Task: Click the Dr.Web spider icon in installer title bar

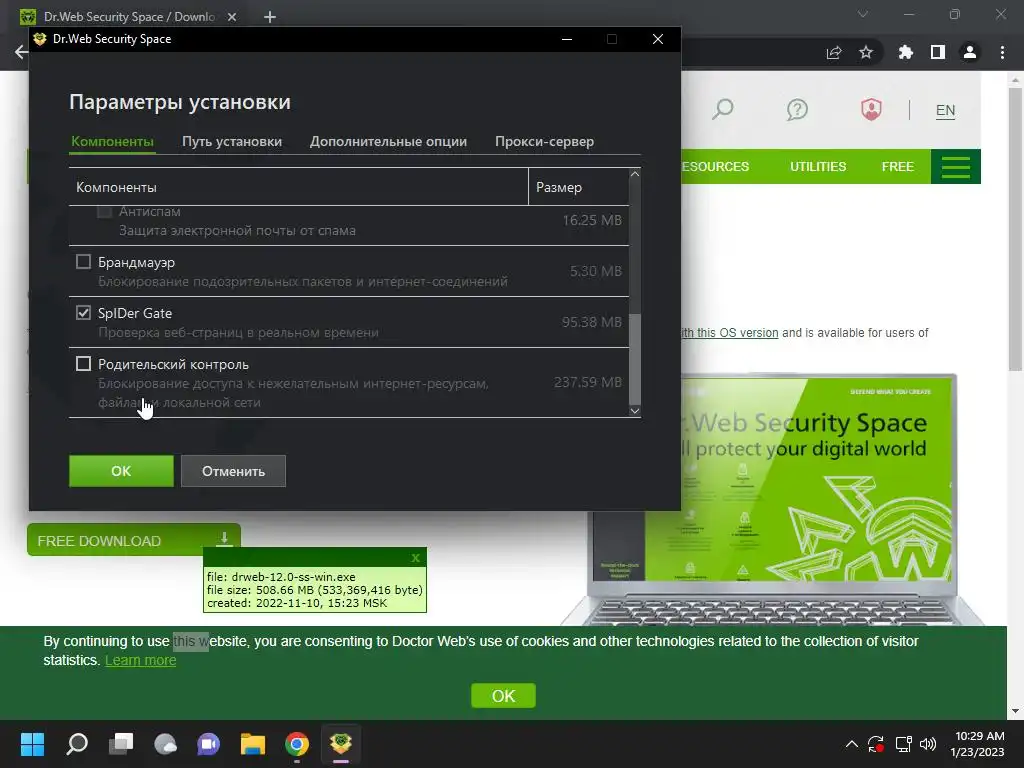Action: point(40,39)
